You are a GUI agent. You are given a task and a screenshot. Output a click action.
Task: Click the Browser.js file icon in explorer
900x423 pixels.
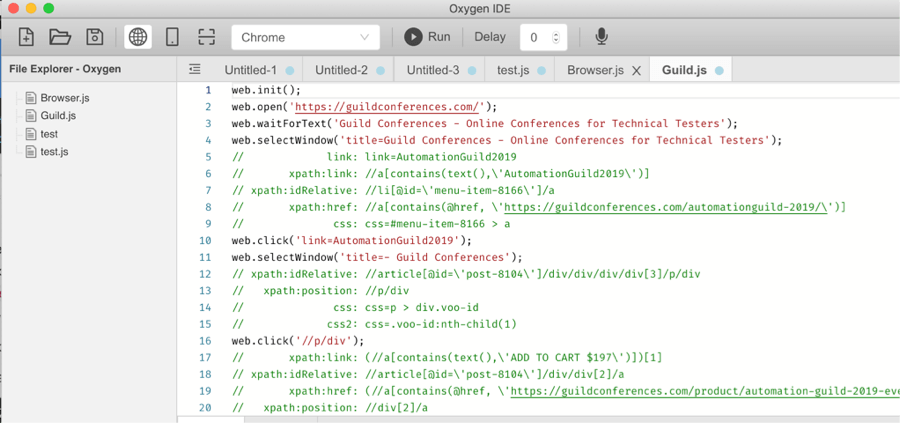pos(31,98)
